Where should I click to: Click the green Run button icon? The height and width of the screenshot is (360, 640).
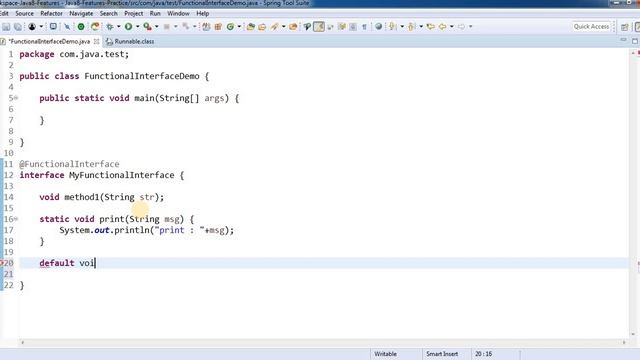[129, 27]
